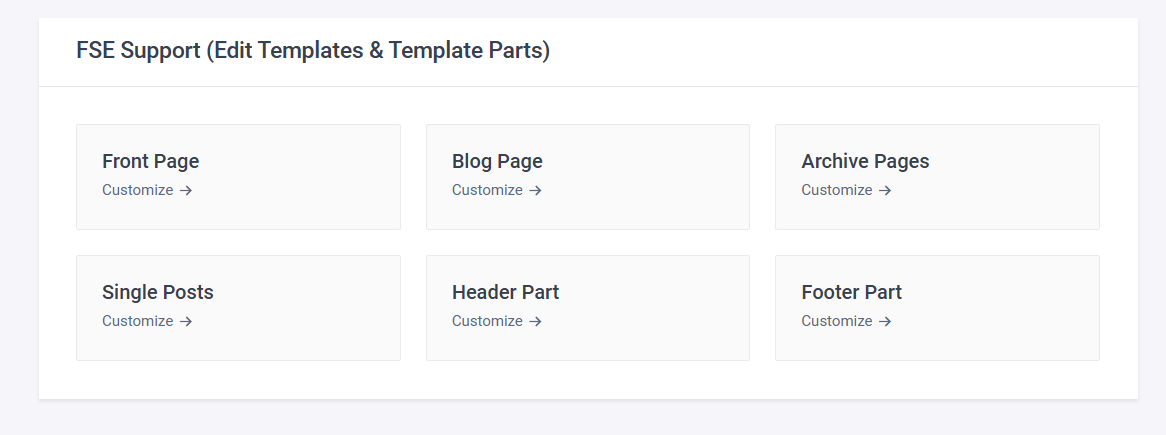1166x435 pixels.
Task: Open the Customize link under Blog Page
Action: (497, 190)
